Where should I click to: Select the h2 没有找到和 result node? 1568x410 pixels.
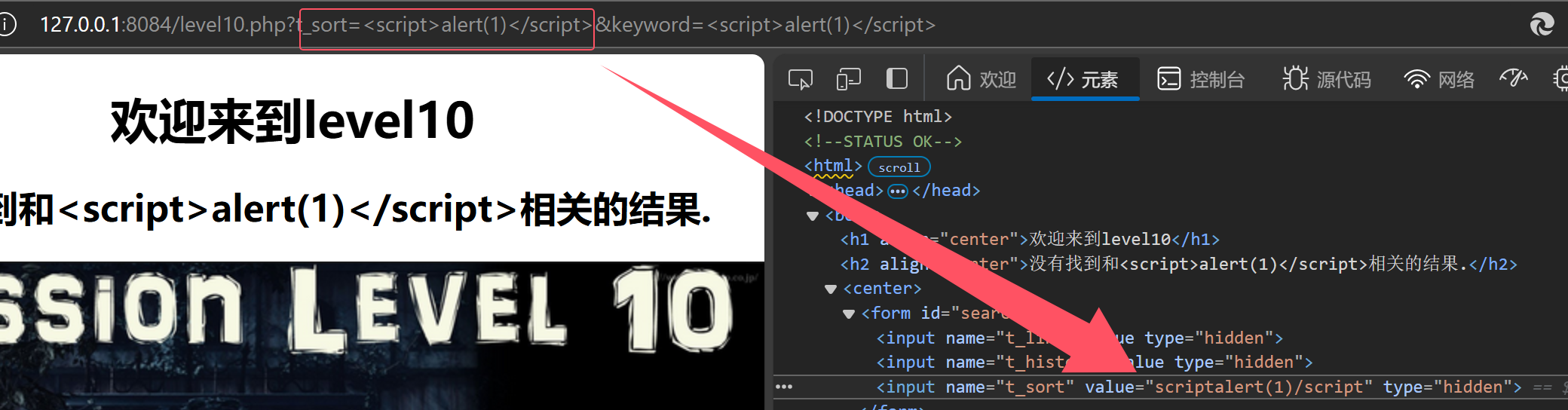pyautogui.click(x=1179, y=265)
